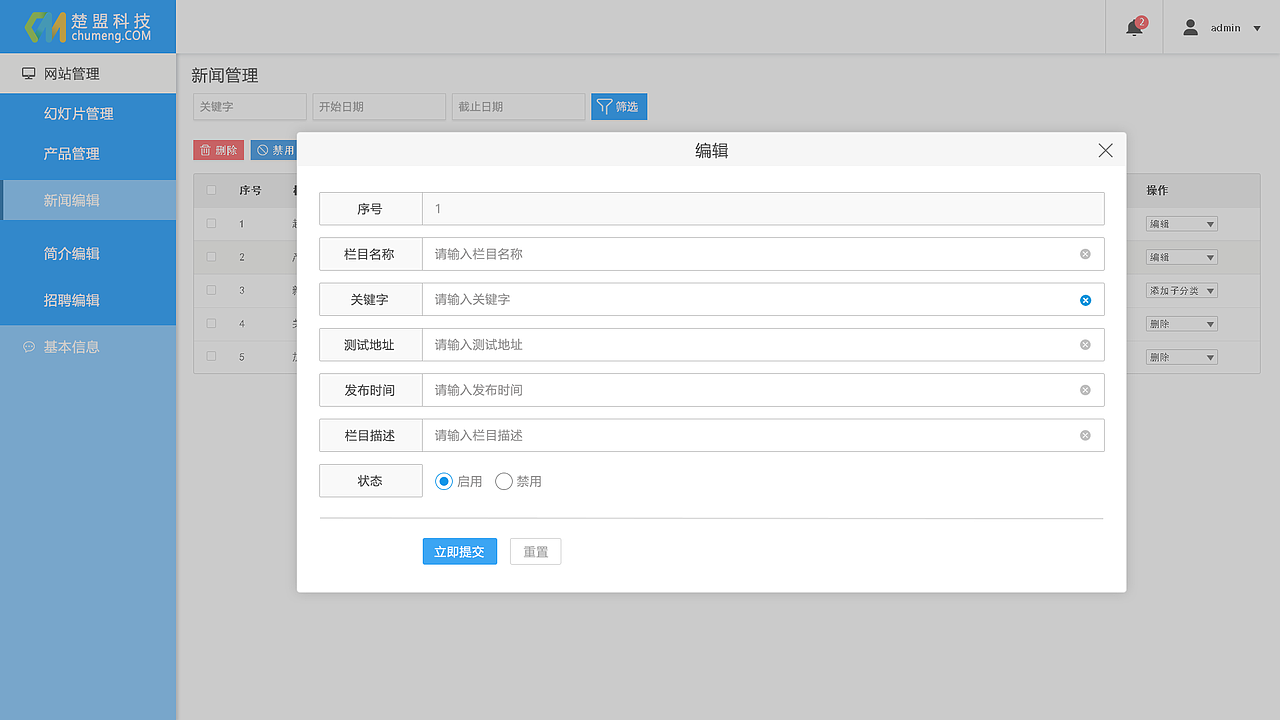
Task: Click the 测试地址 input field
Action: [763, 345]
